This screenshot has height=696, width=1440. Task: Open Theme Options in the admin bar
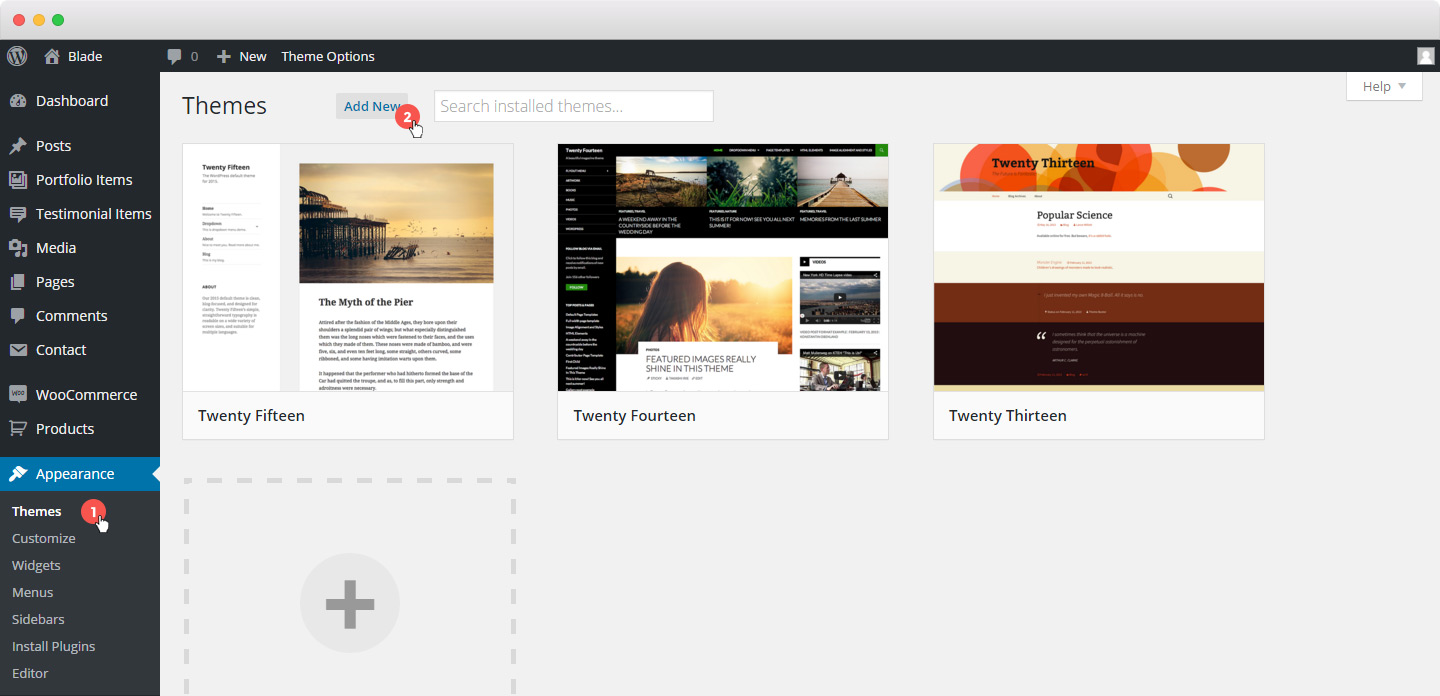pos(328,56)
